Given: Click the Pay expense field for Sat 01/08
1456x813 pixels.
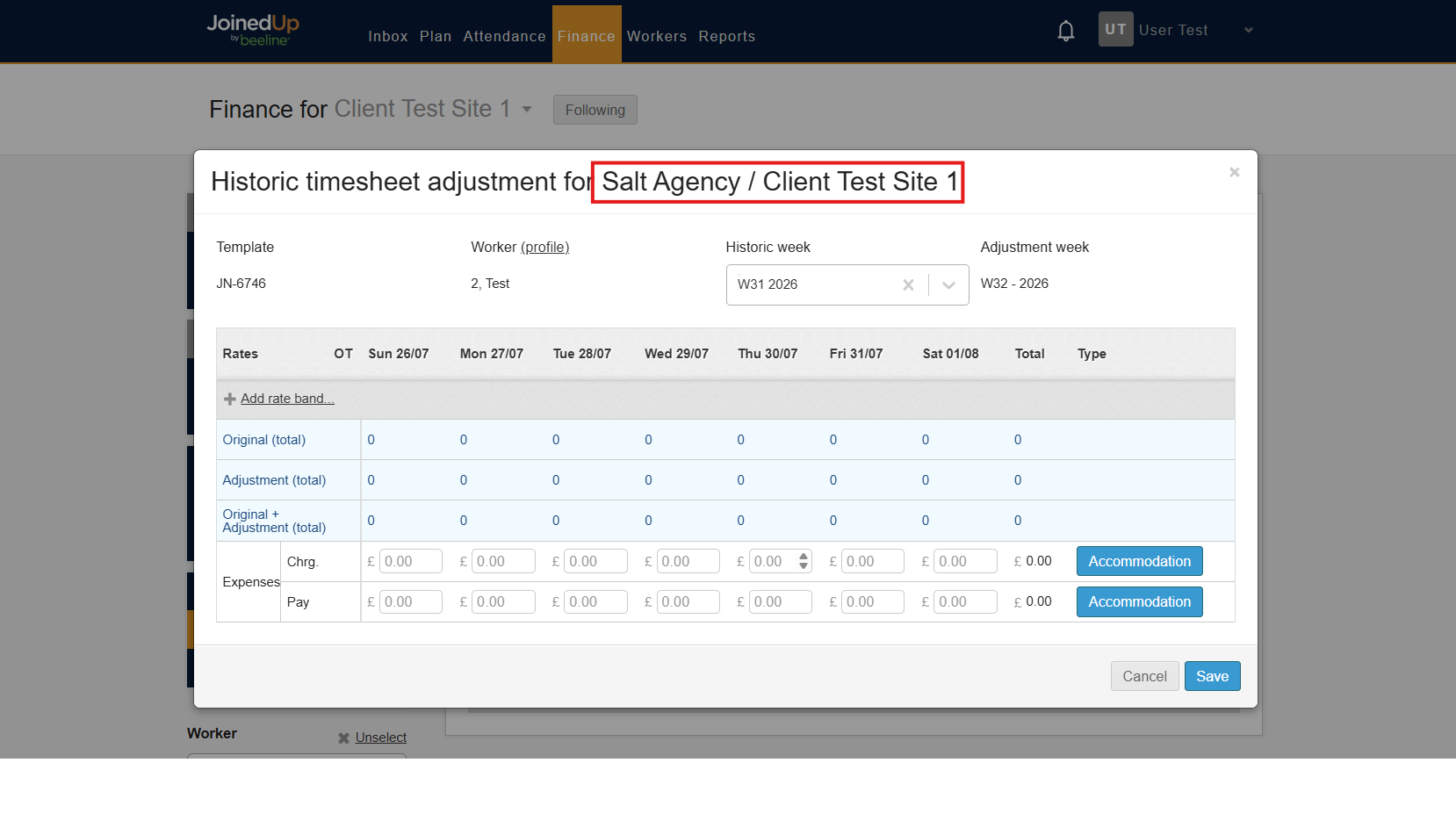Looking at the screenshot, I should click(x=965, y=601).
